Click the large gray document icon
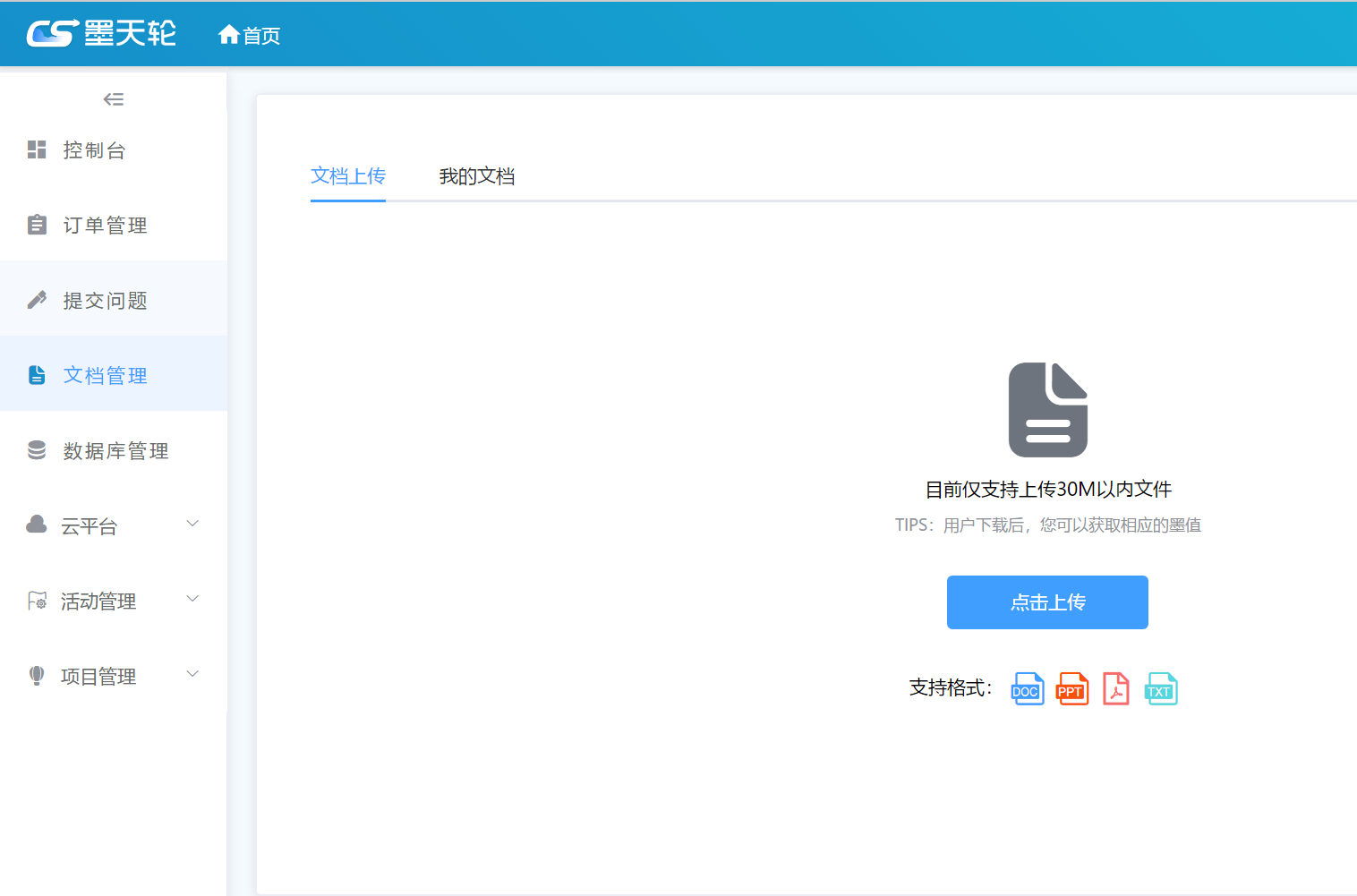This screenshot has width=1357, height=896. 1047,410
